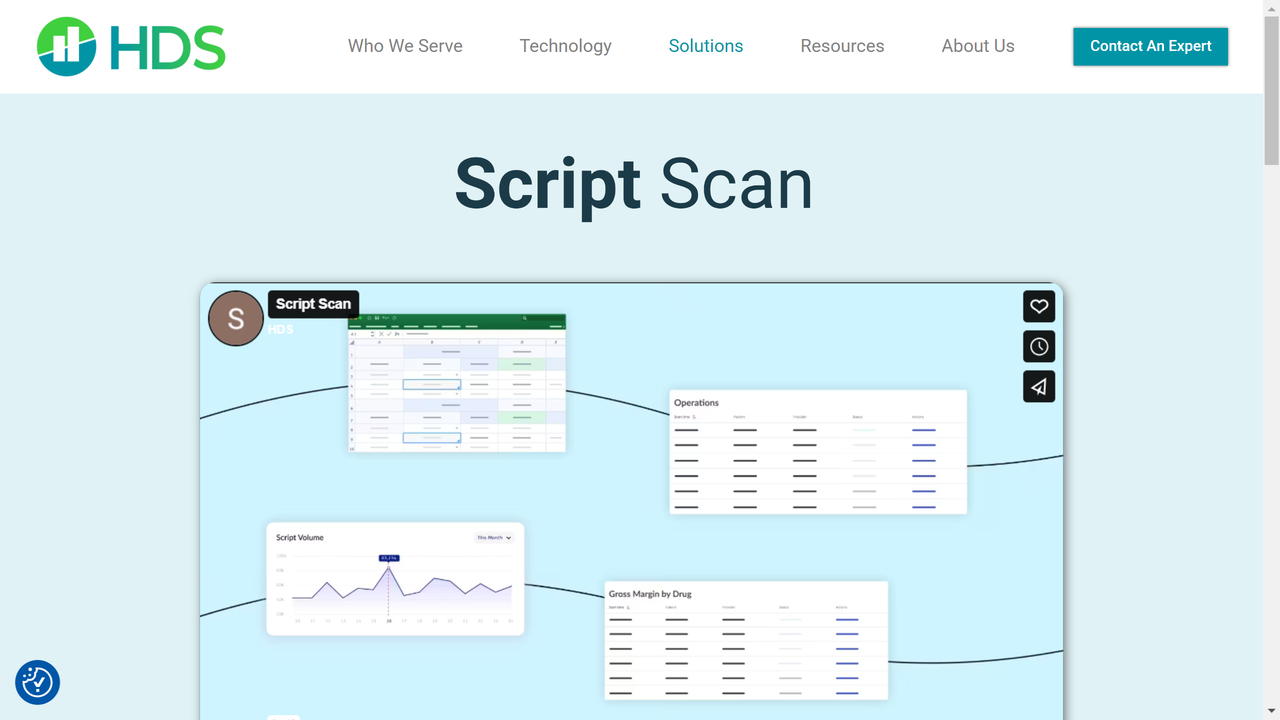Open the Resources menu
1280x720 pixels.
coord(842,46)
